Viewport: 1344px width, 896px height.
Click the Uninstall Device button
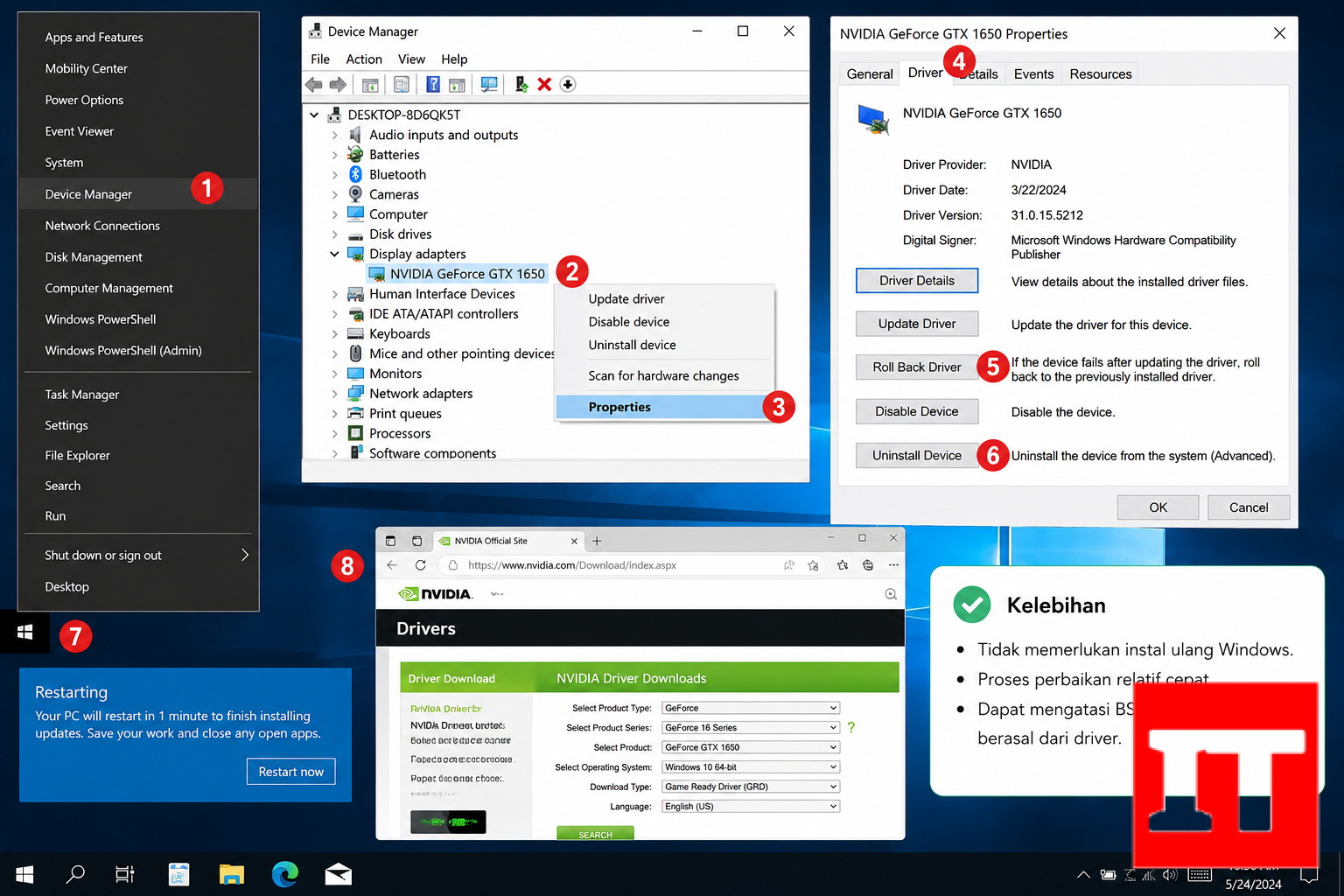pos(917,455)
